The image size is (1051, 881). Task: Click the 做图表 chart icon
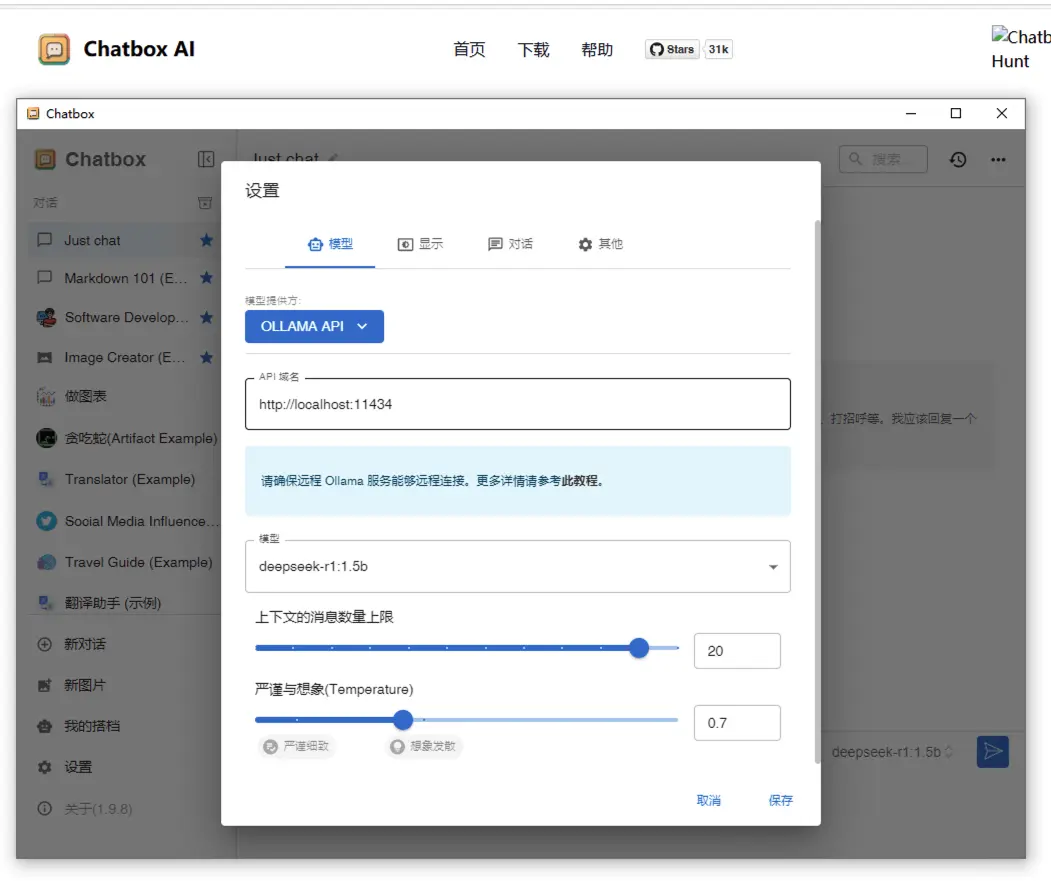coord(46,396)
